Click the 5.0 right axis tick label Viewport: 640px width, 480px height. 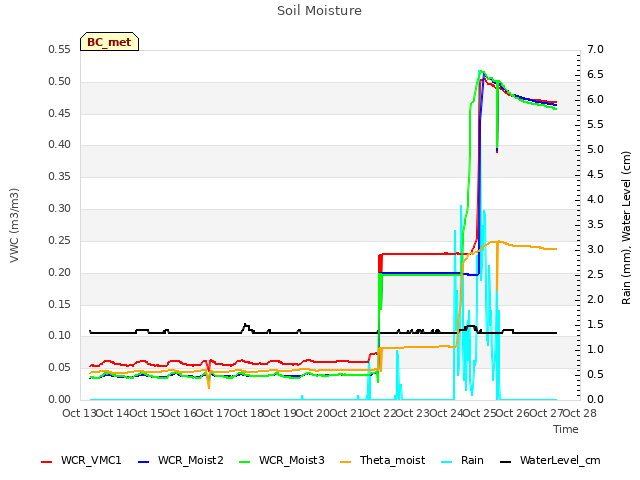click(x=596, y=149)
